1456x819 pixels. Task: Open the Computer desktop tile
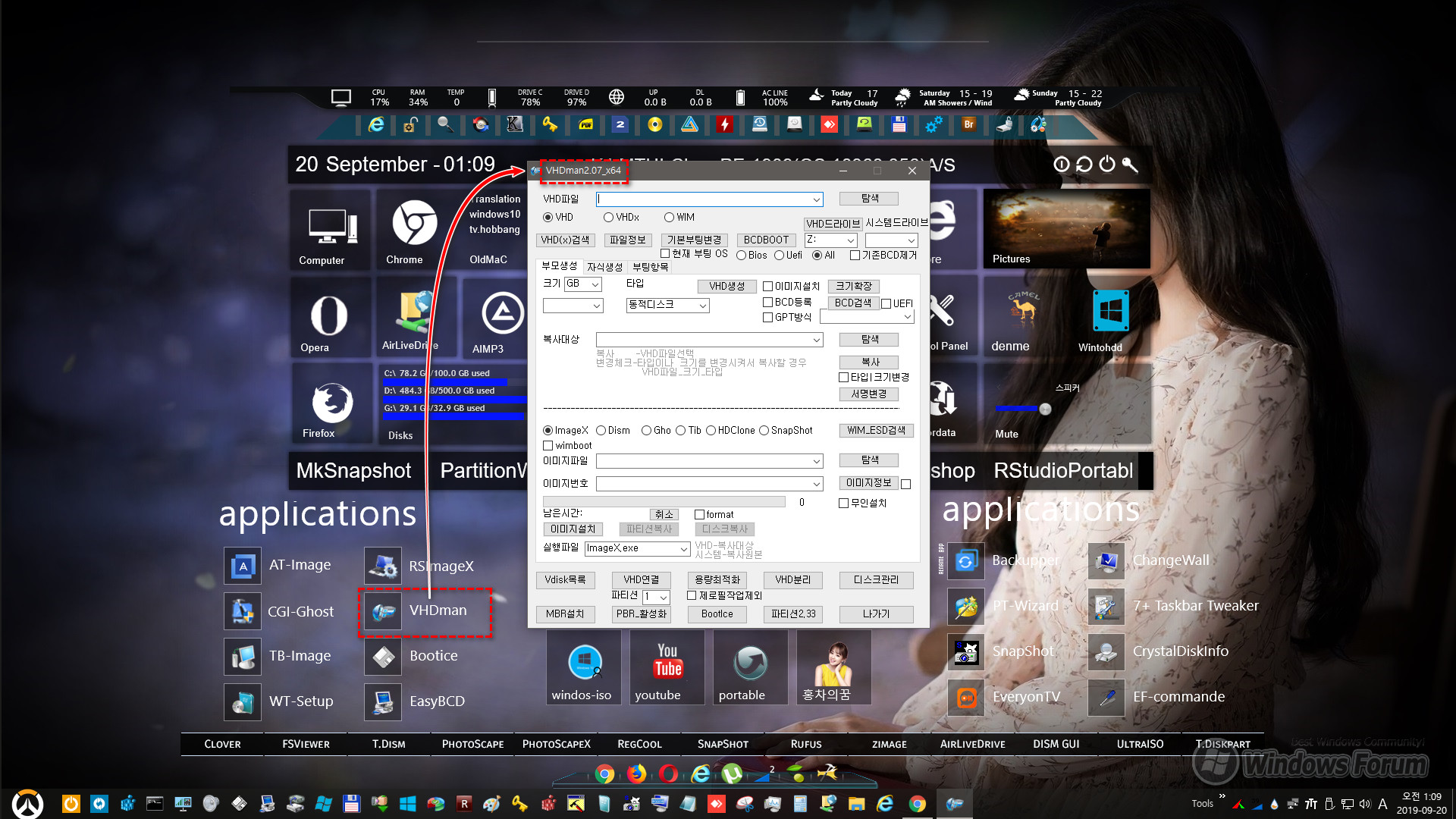pos(330,231)
